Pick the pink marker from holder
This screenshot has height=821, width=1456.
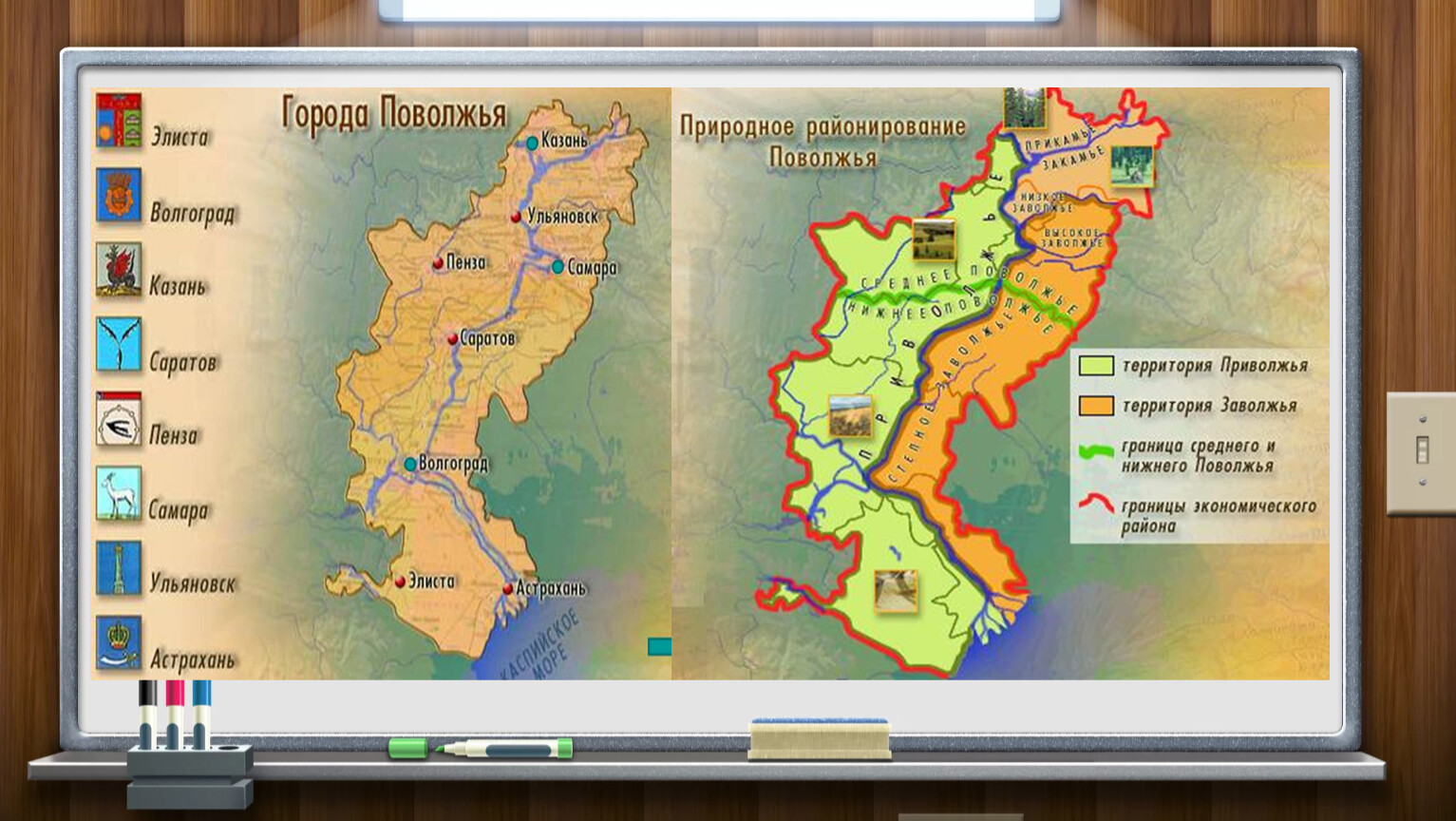(175, 715)
